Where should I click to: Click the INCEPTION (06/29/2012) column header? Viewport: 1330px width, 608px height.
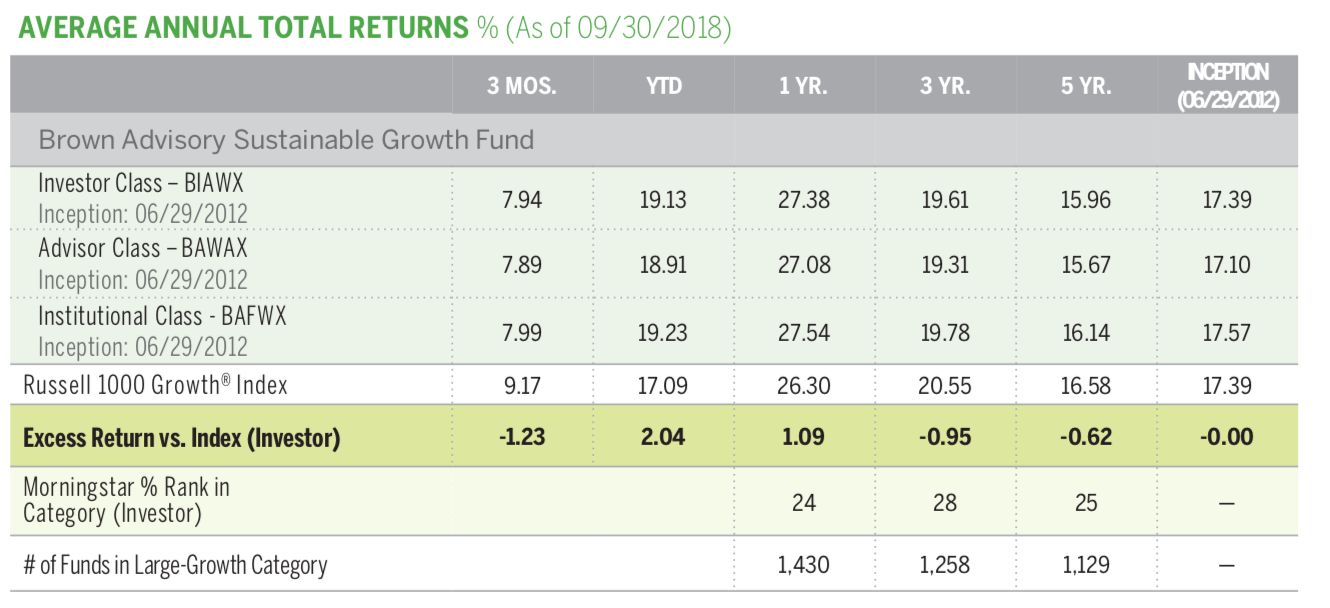click(x=1228, y=86)
